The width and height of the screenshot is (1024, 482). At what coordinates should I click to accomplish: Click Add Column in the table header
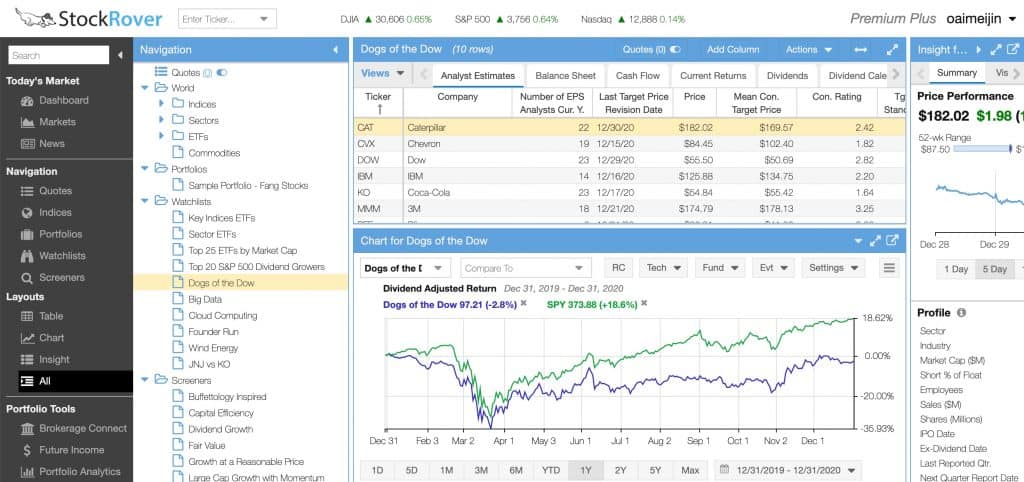coord(733,50)
